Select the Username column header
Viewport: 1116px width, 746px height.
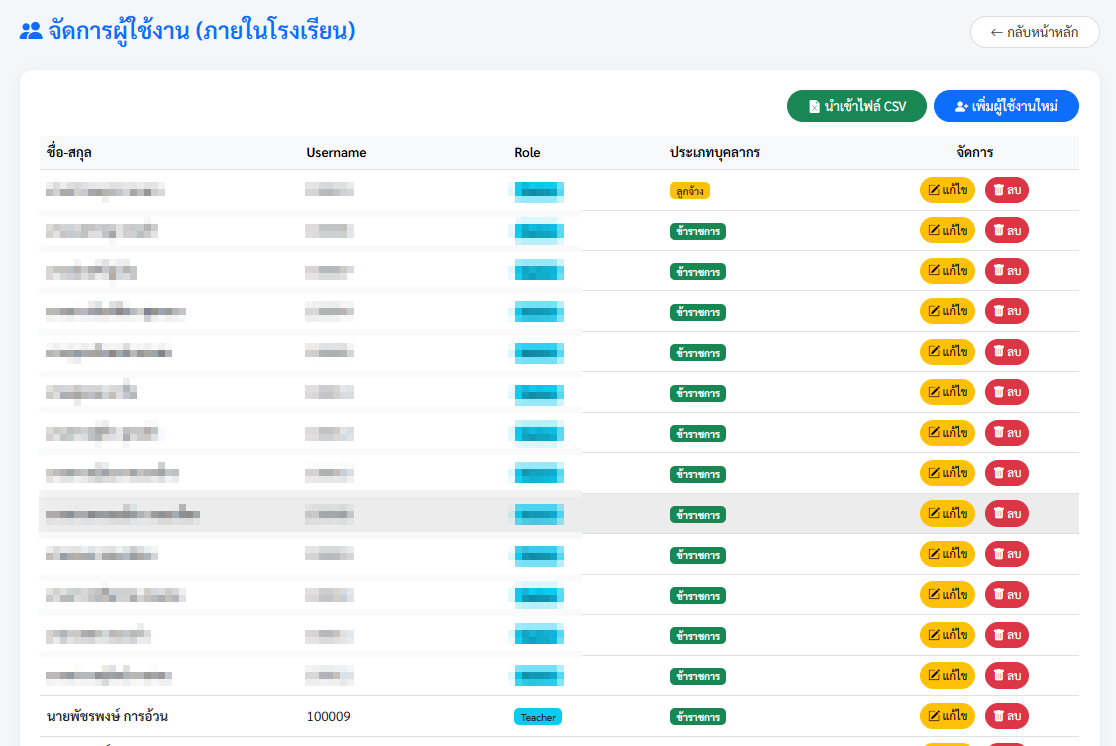(336, 153)
